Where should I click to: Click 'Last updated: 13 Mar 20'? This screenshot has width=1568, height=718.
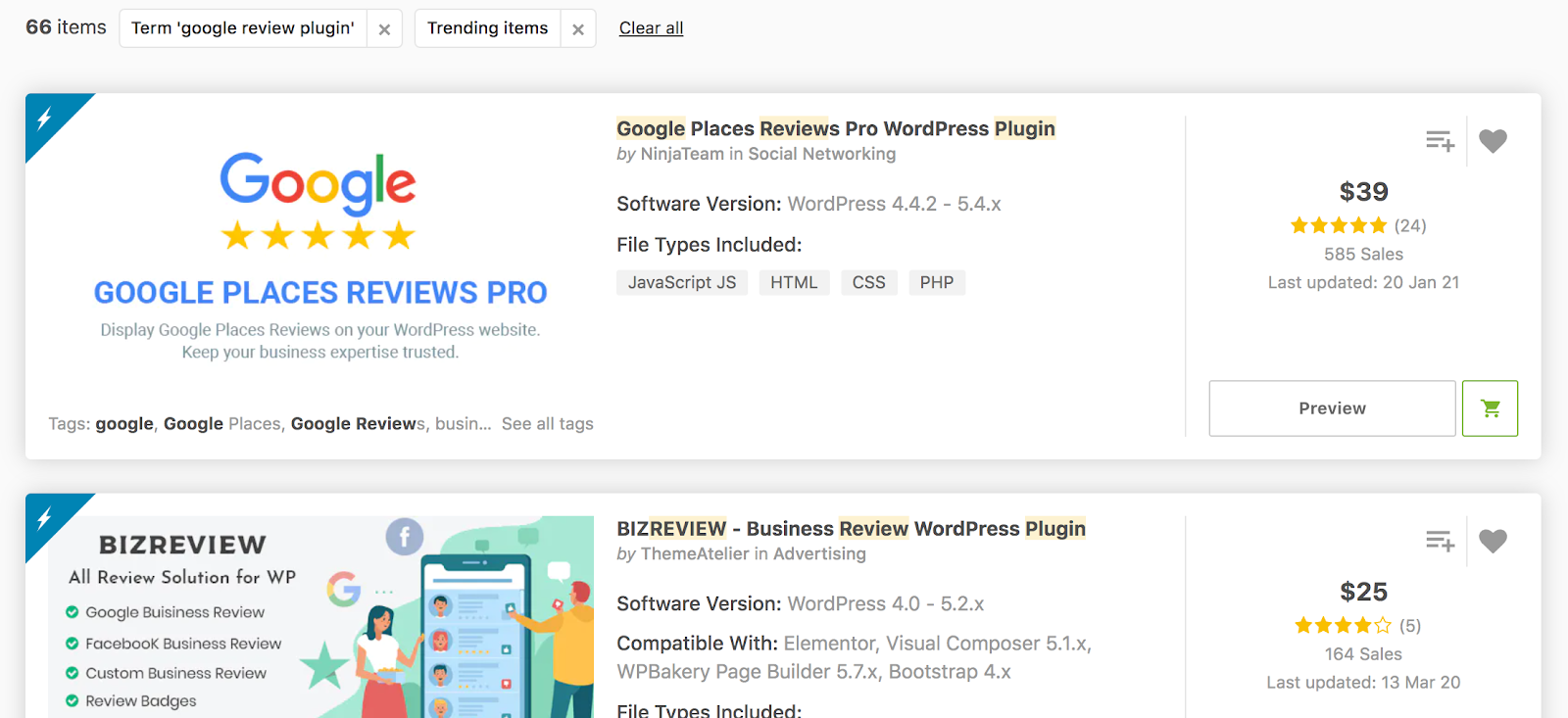pos(1363,682)
